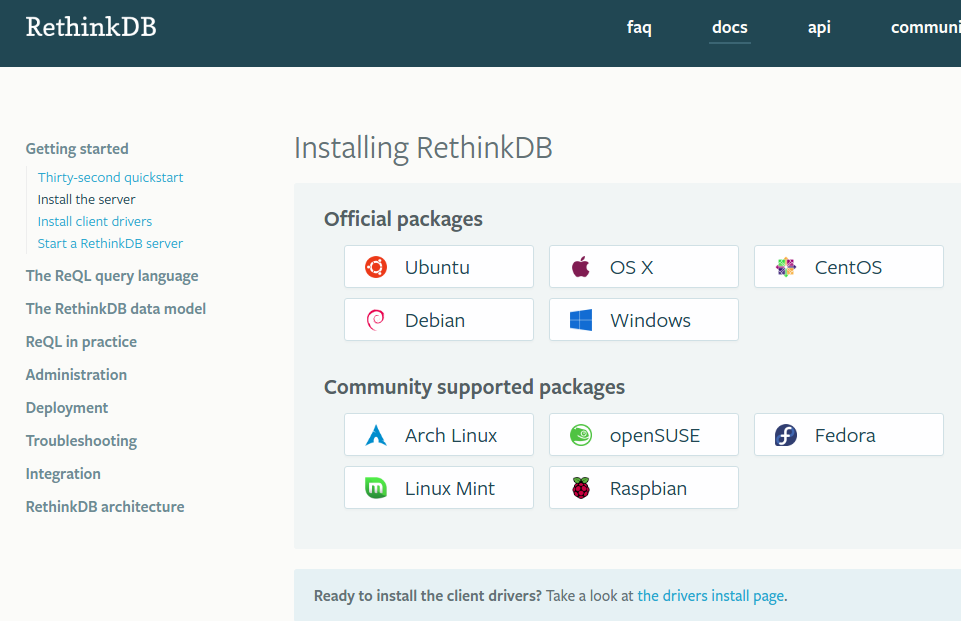Image resolution: width=961 pixels, height=621 pixels.
Task: Expand the RethinkDB architecture section
Action: (105, 506)
